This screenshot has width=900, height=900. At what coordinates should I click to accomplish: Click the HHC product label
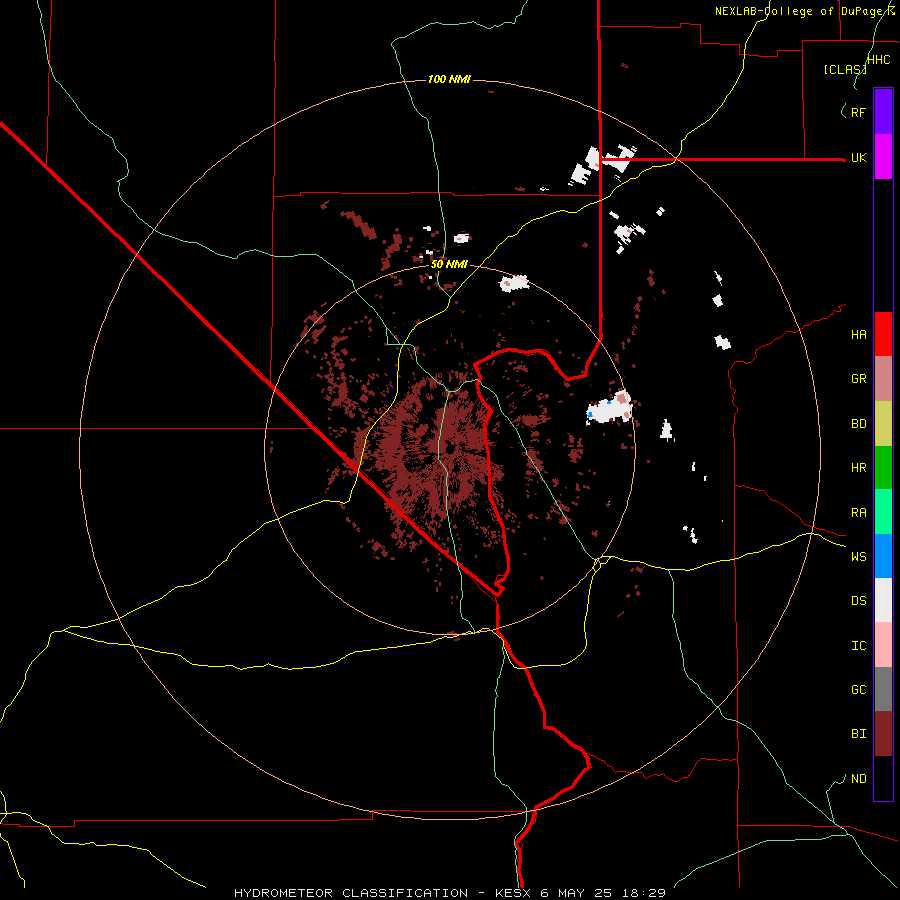(878, 60)
